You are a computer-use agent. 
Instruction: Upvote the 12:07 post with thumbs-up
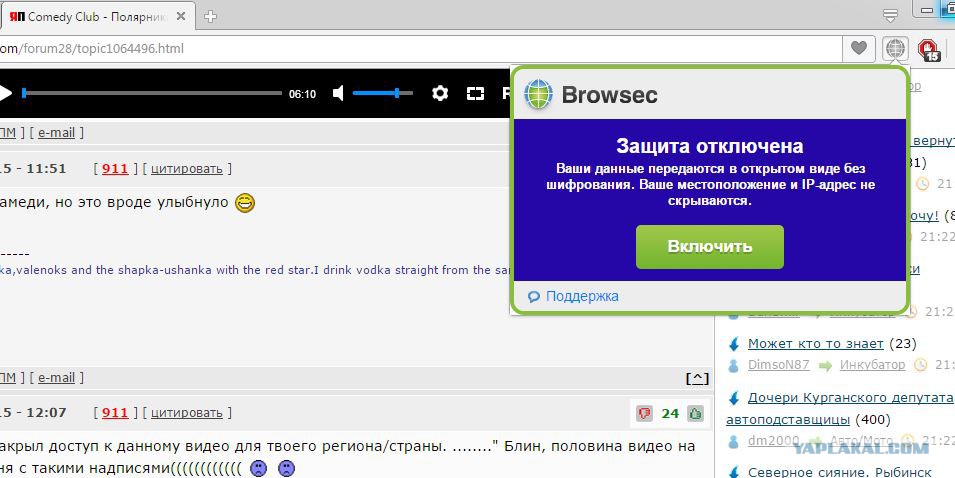pos(696,414)
